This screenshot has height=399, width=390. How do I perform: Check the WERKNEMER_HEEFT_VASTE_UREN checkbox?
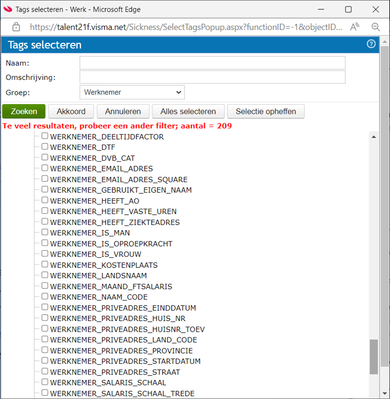pos(45,211)
